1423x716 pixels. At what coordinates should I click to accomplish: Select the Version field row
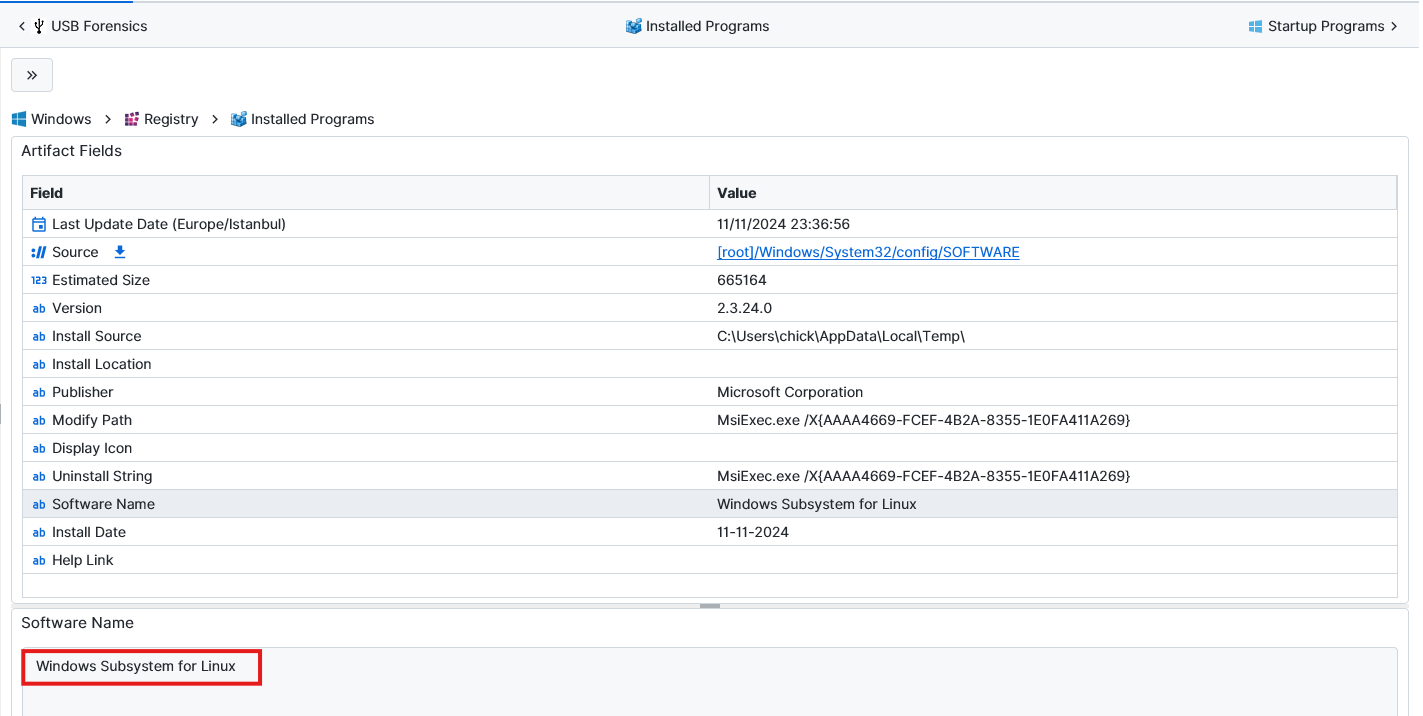click(x=366, y=308)
